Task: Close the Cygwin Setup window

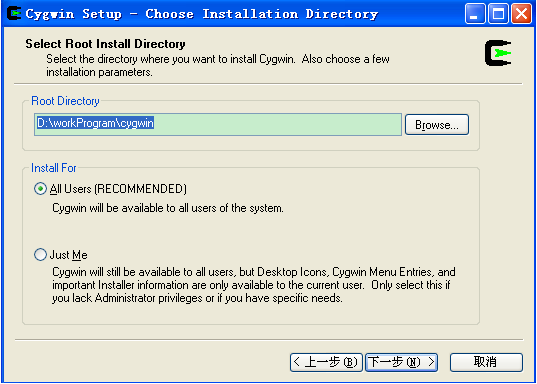Action: [x=521, y=14]
